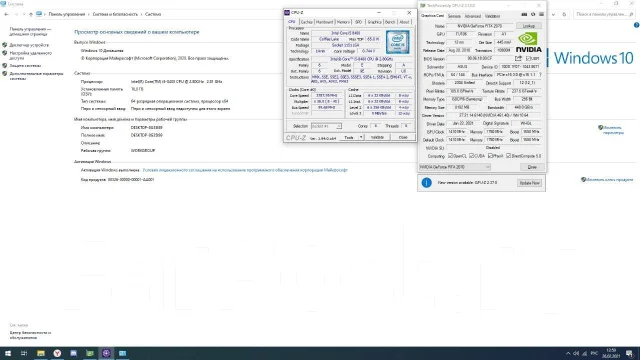Open 'Защита системы' sidebar link

[25, 66]
